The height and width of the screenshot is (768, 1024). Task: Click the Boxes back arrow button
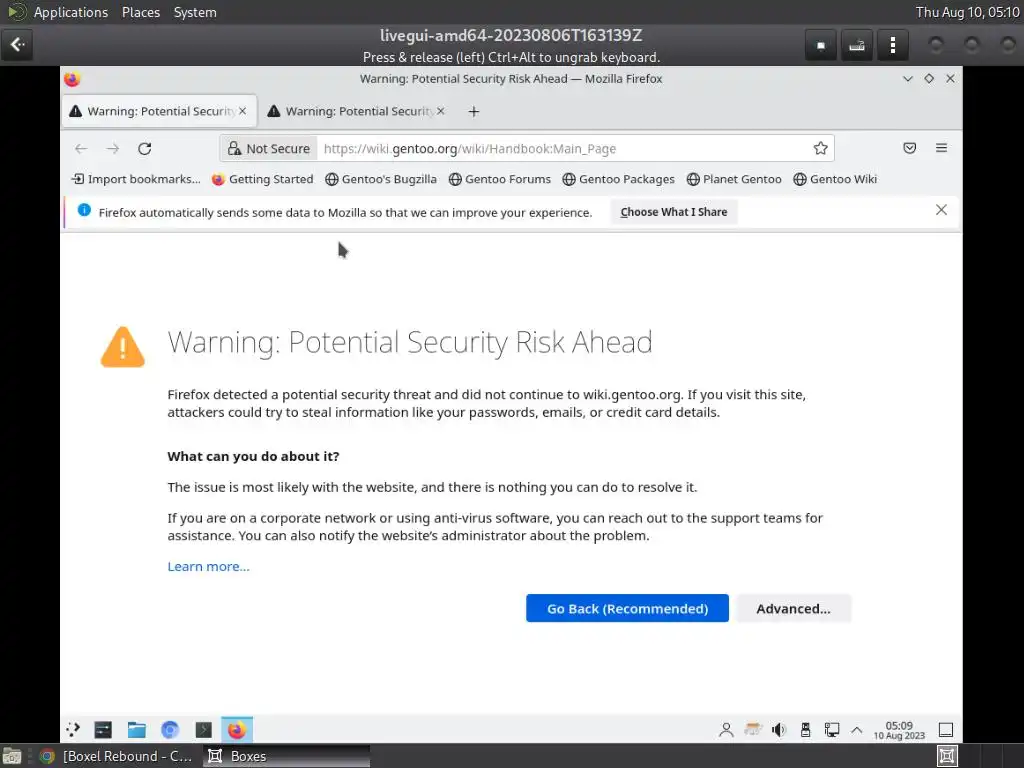[17, 45]
